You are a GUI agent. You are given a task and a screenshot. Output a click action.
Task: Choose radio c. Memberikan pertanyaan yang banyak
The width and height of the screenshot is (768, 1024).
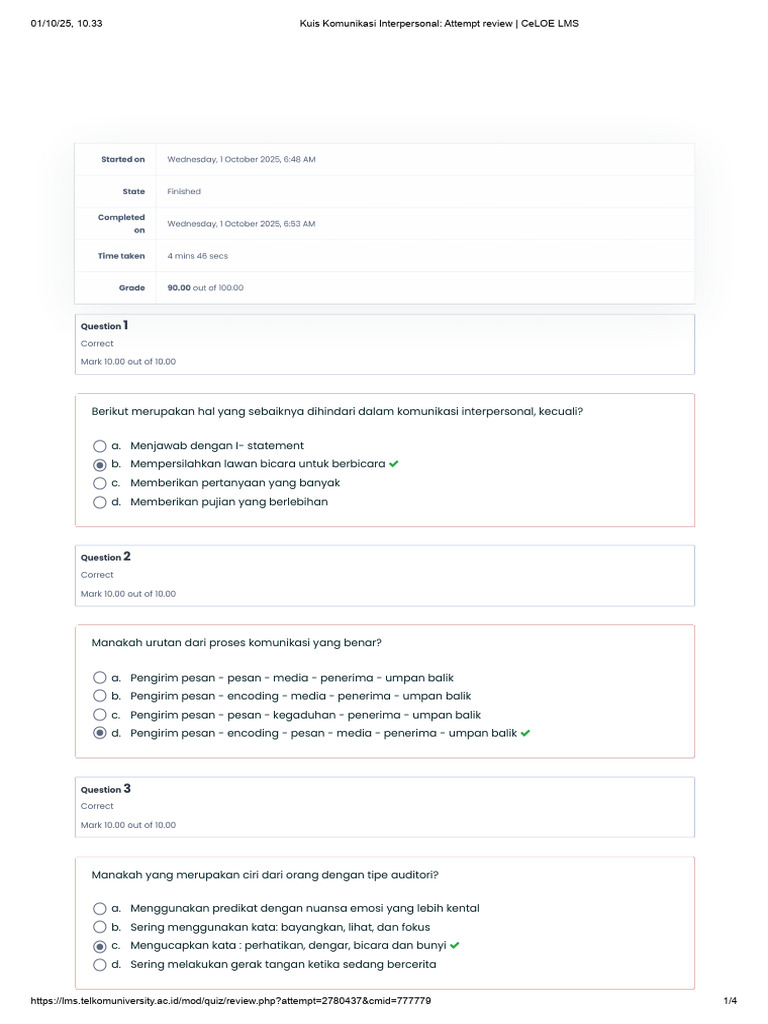point(99,483)
